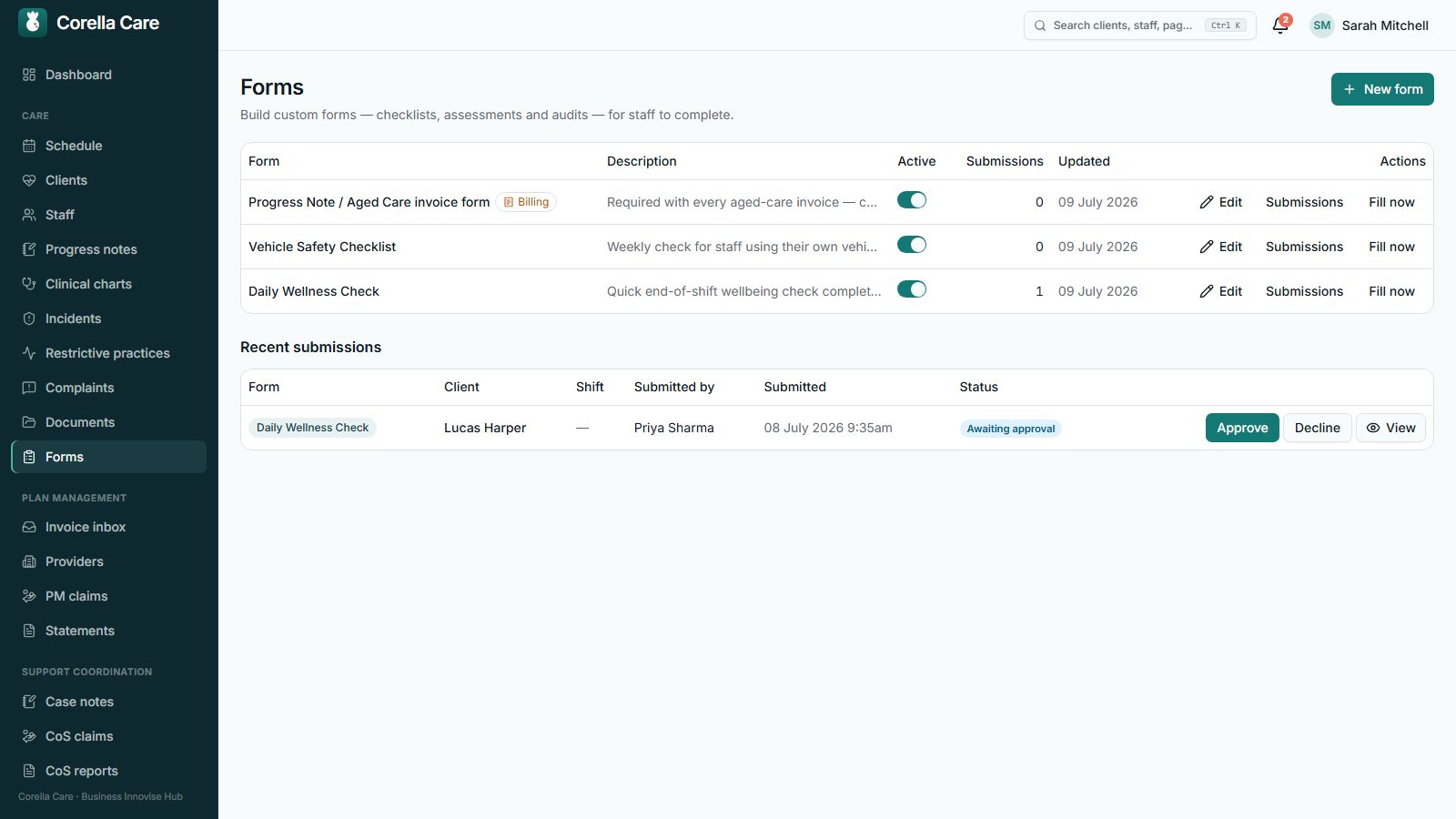Fill now the Progress Note form

point(1391,202)
